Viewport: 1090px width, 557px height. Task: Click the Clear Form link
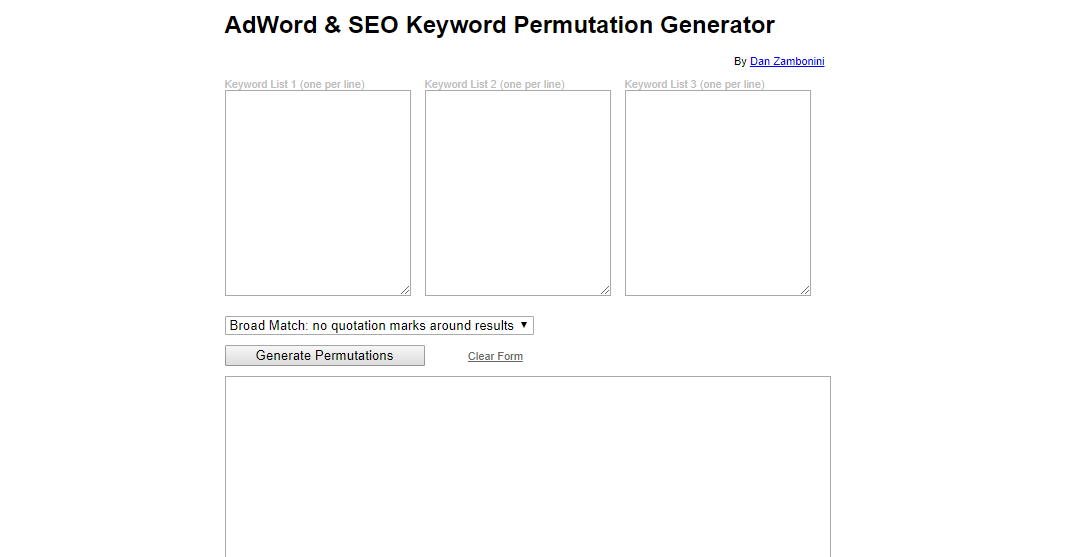point(495,357)
